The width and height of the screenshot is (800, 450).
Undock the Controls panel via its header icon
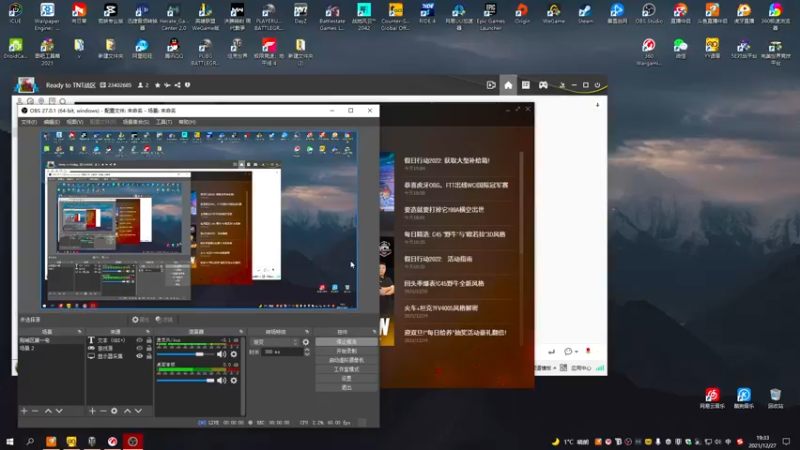(x=374, y=332)
